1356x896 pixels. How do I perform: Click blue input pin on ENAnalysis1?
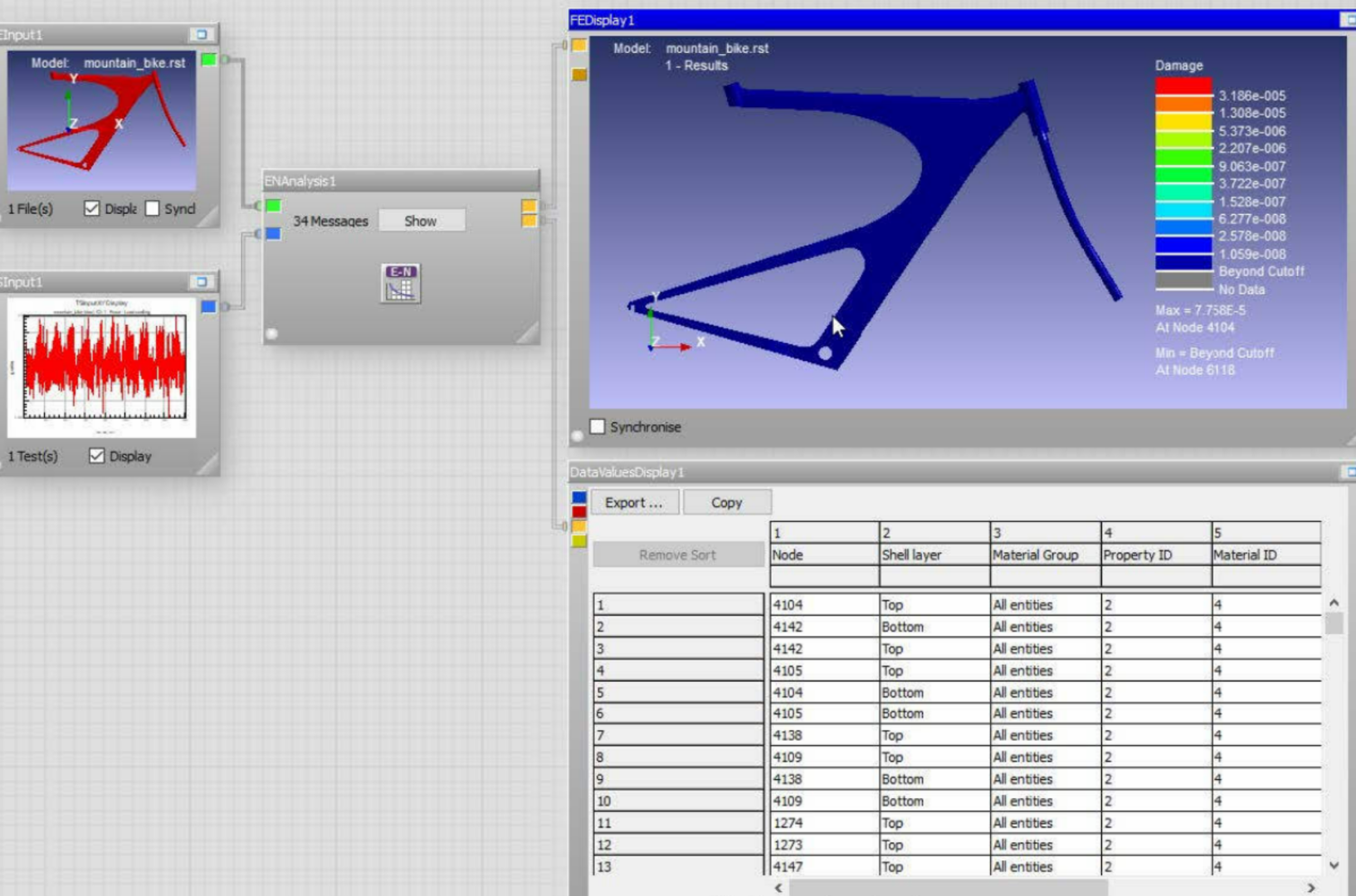click(x=273, y=234)
